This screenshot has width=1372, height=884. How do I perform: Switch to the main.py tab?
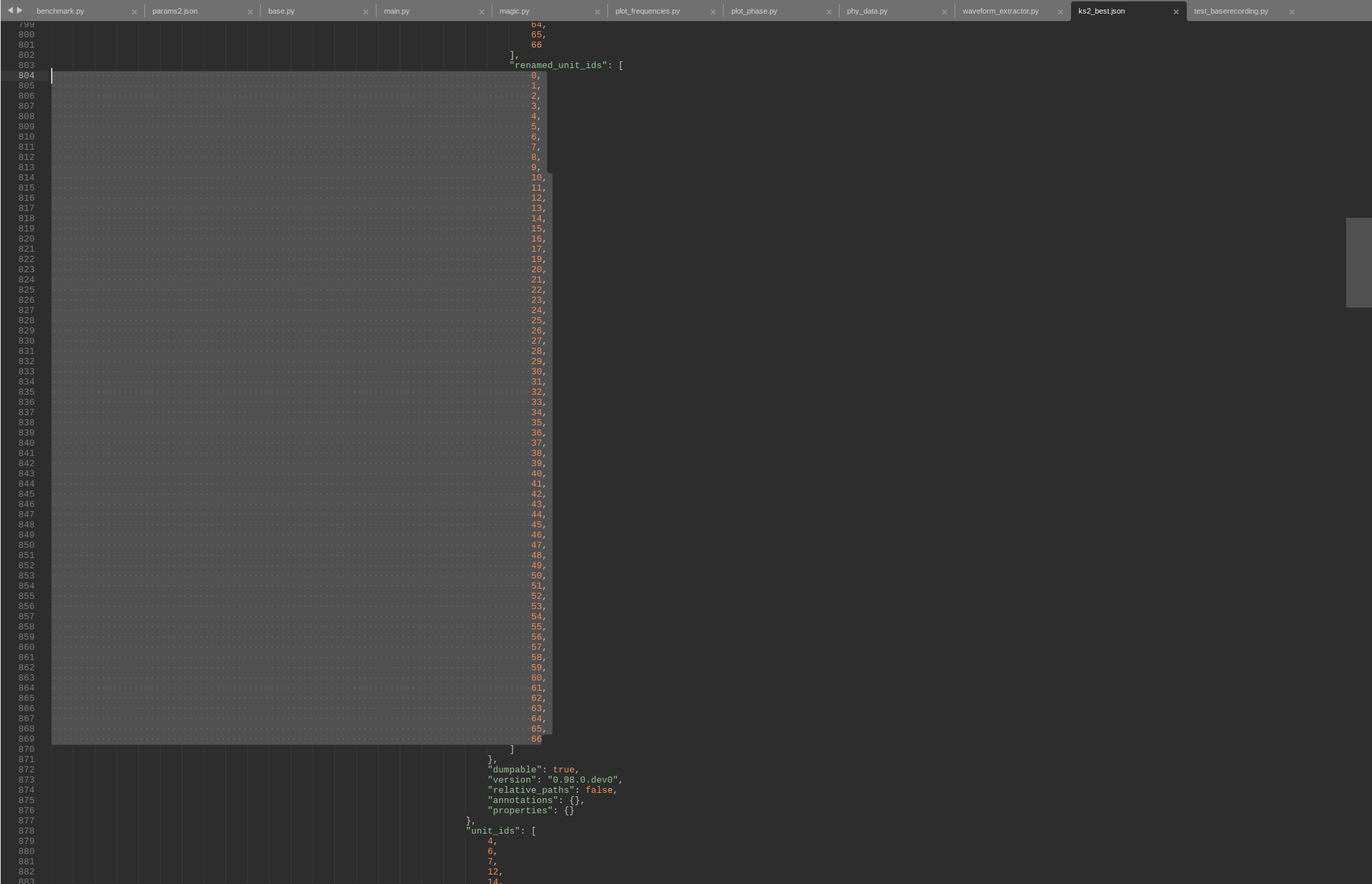[396, 11]
